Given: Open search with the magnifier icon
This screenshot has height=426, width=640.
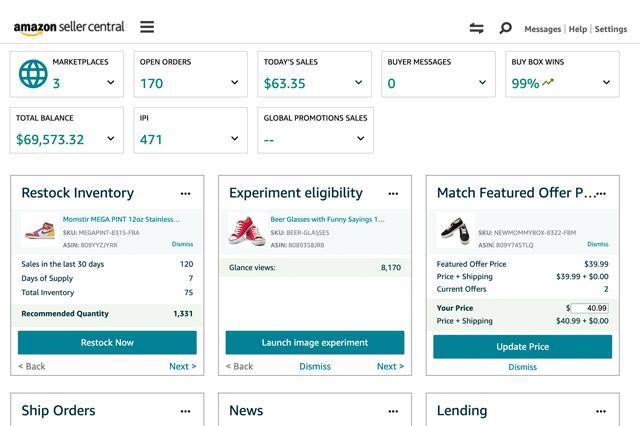Looking at the screenshot, I should [505, 29].
